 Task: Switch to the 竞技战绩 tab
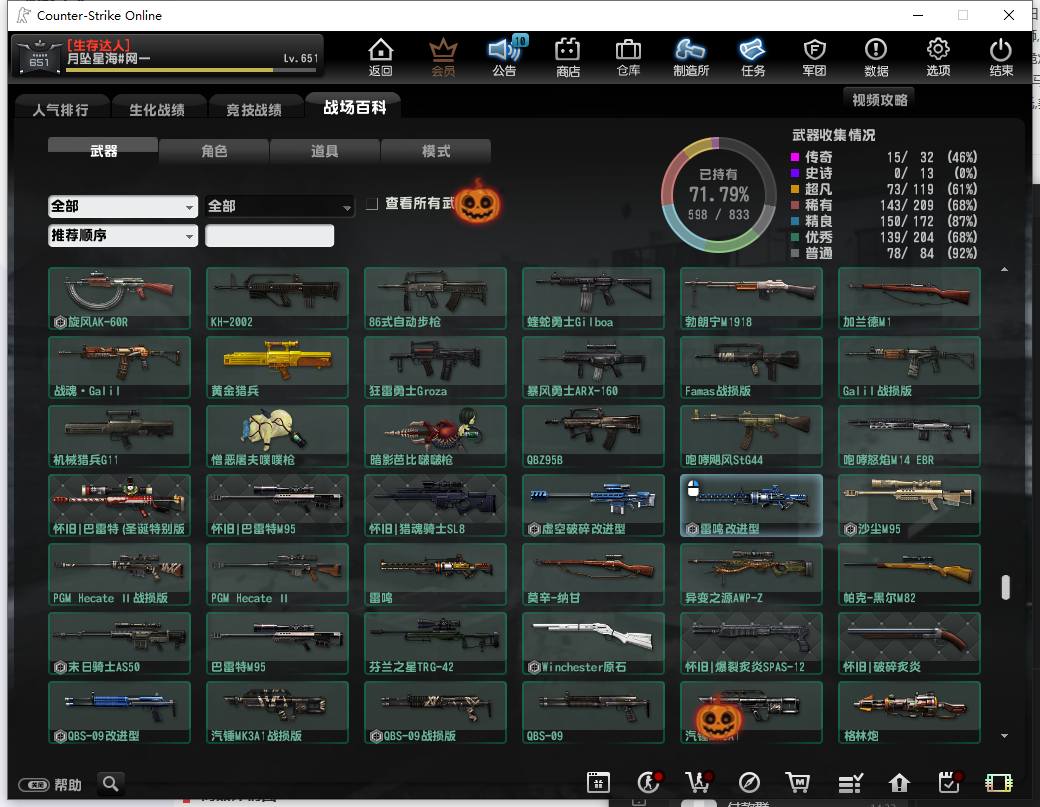pos(254,109)
